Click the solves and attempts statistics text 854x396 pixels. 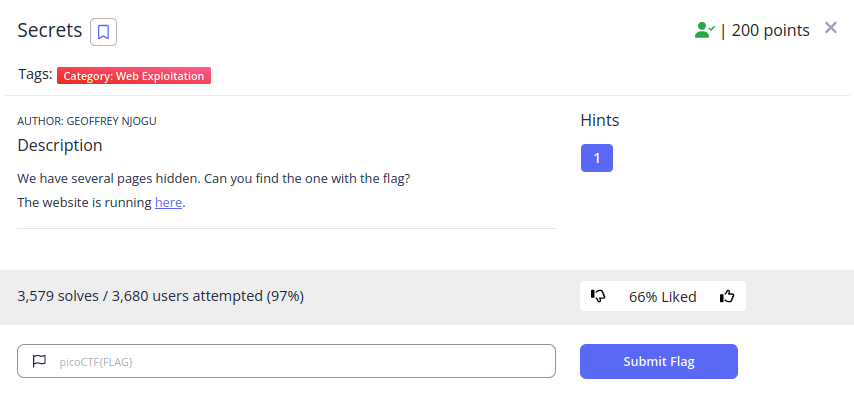pos(161,296)
